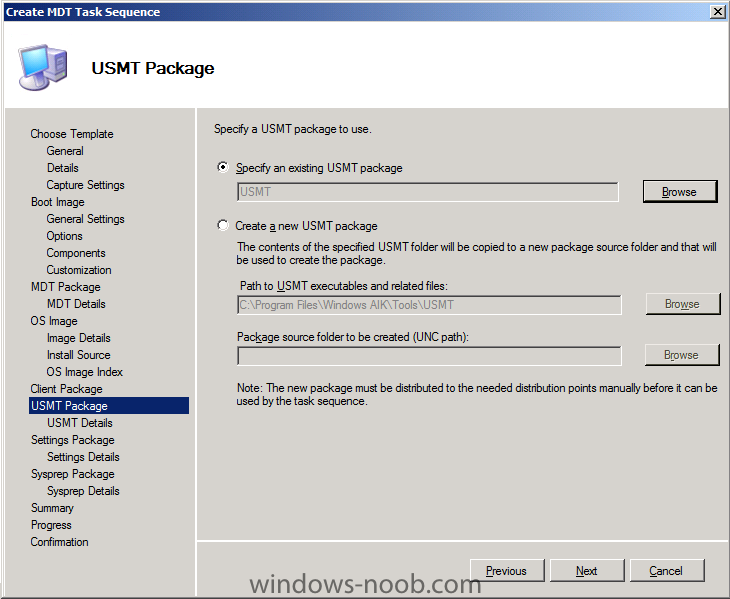This screenshot has height=599, width=730.
Task: Close the Create MDT Task Sequence dialog
Action: tap(717, 12)
